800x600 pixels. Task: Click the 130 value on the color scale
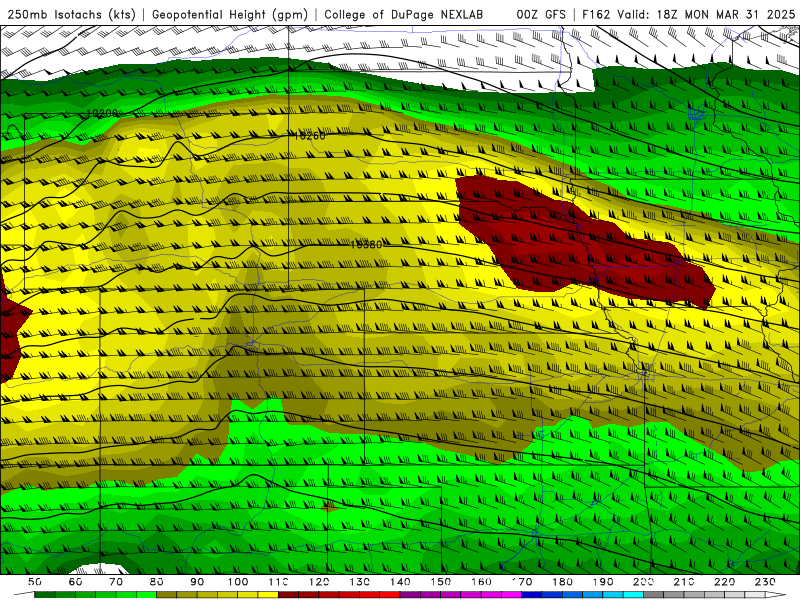[x=360, y=582]
